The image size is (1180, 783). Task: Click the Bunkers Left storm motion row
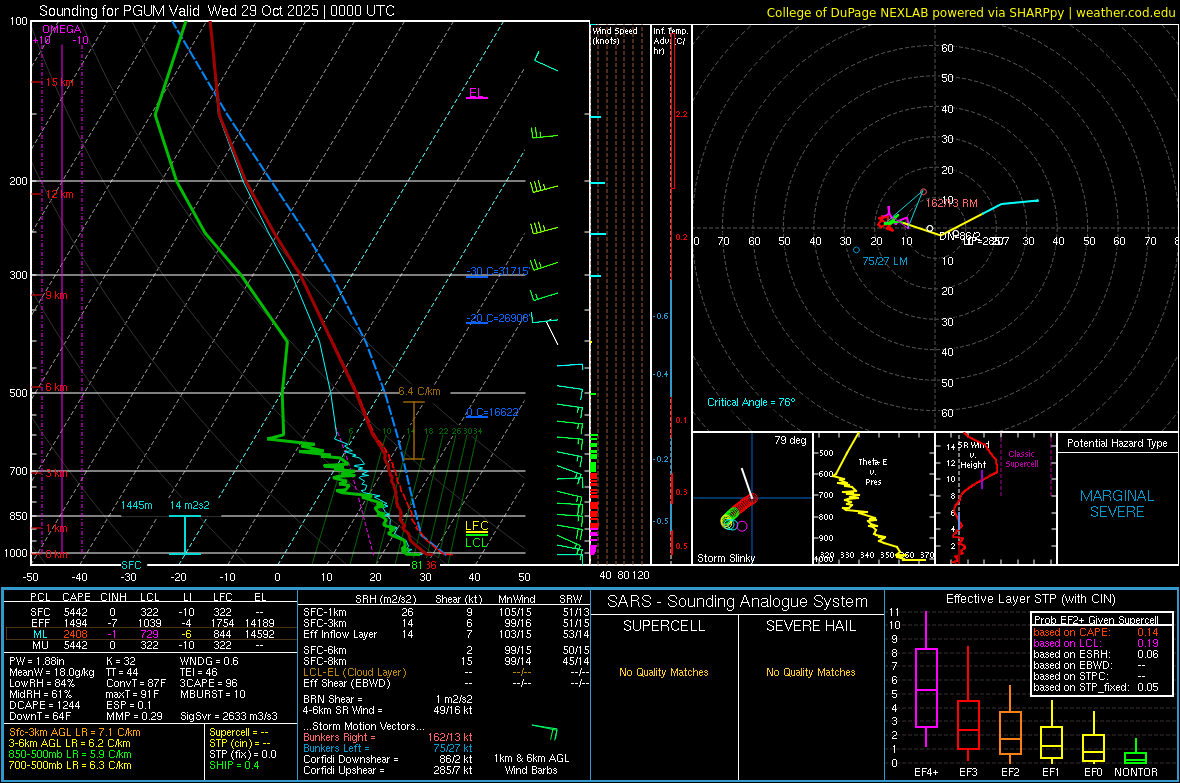[388, 748]
